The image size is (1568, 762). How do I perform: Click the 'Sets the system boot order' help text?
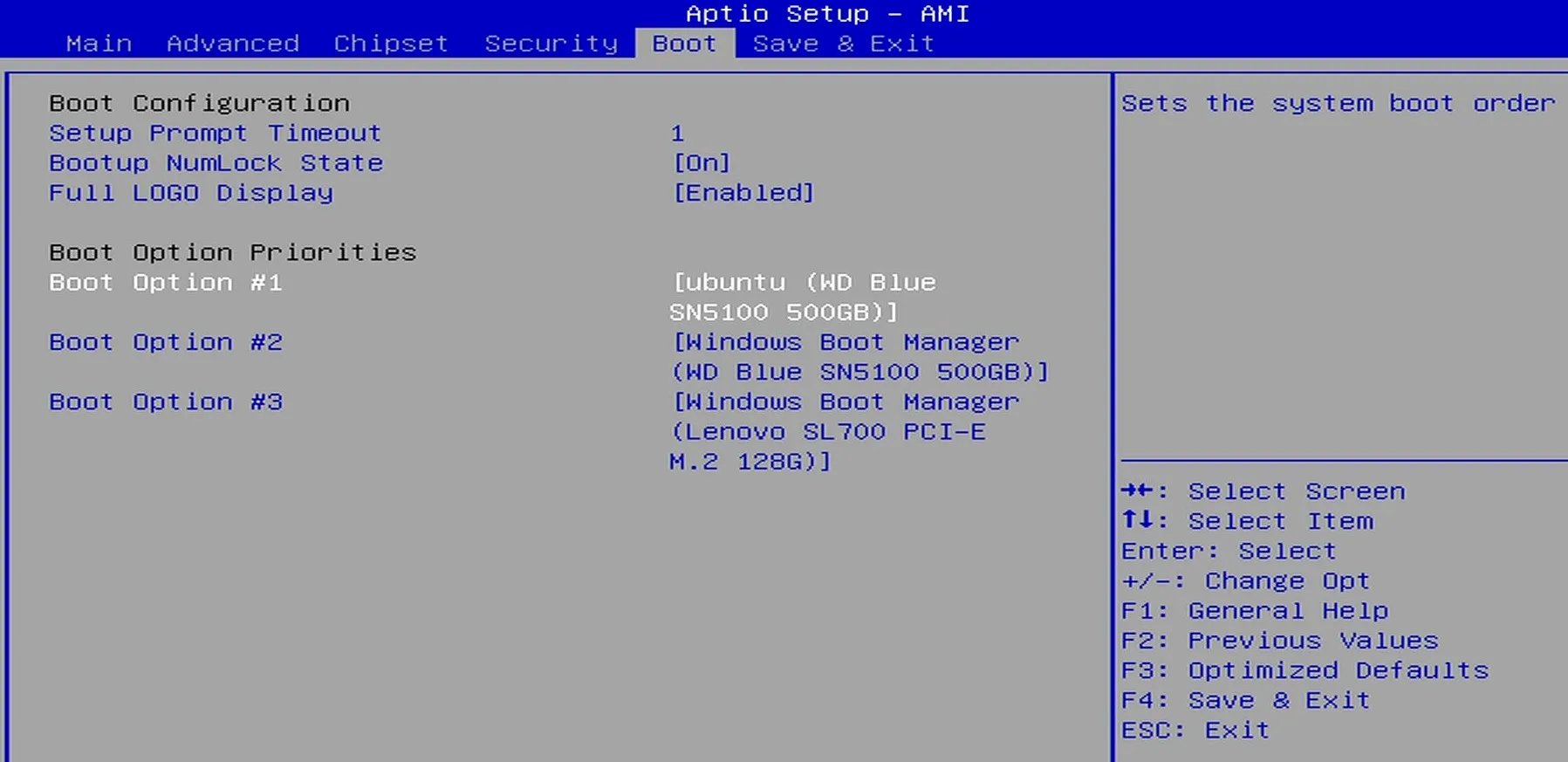tap(1339, 104)
